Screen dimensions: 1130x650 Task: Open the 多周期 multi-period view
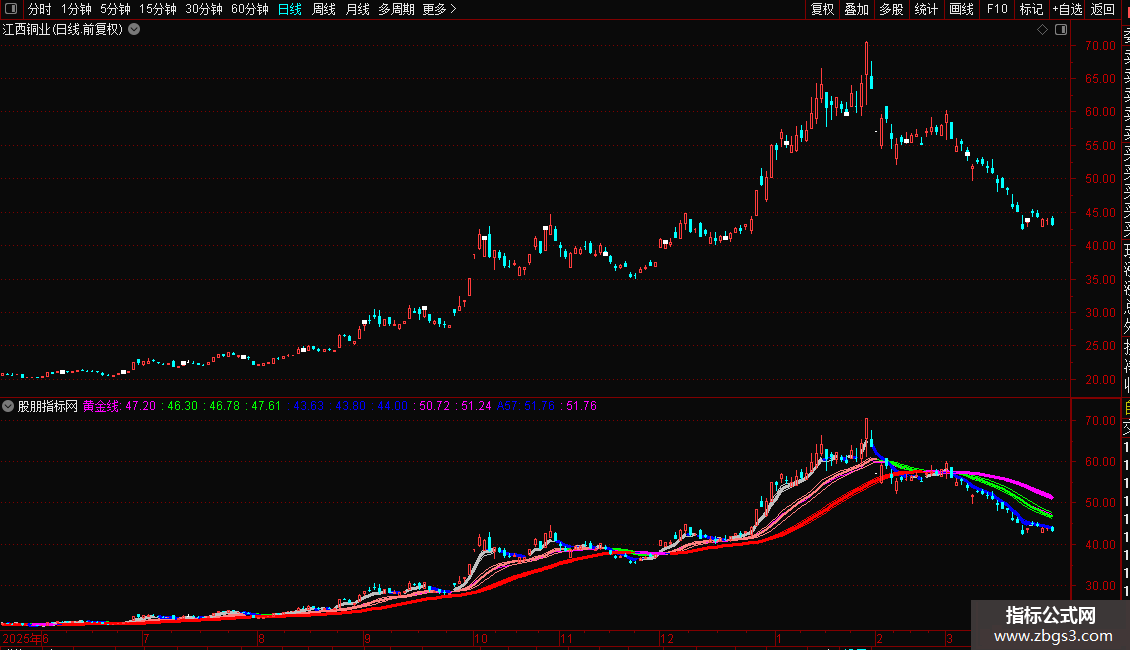pyautogui.click(x=396, y=9)
